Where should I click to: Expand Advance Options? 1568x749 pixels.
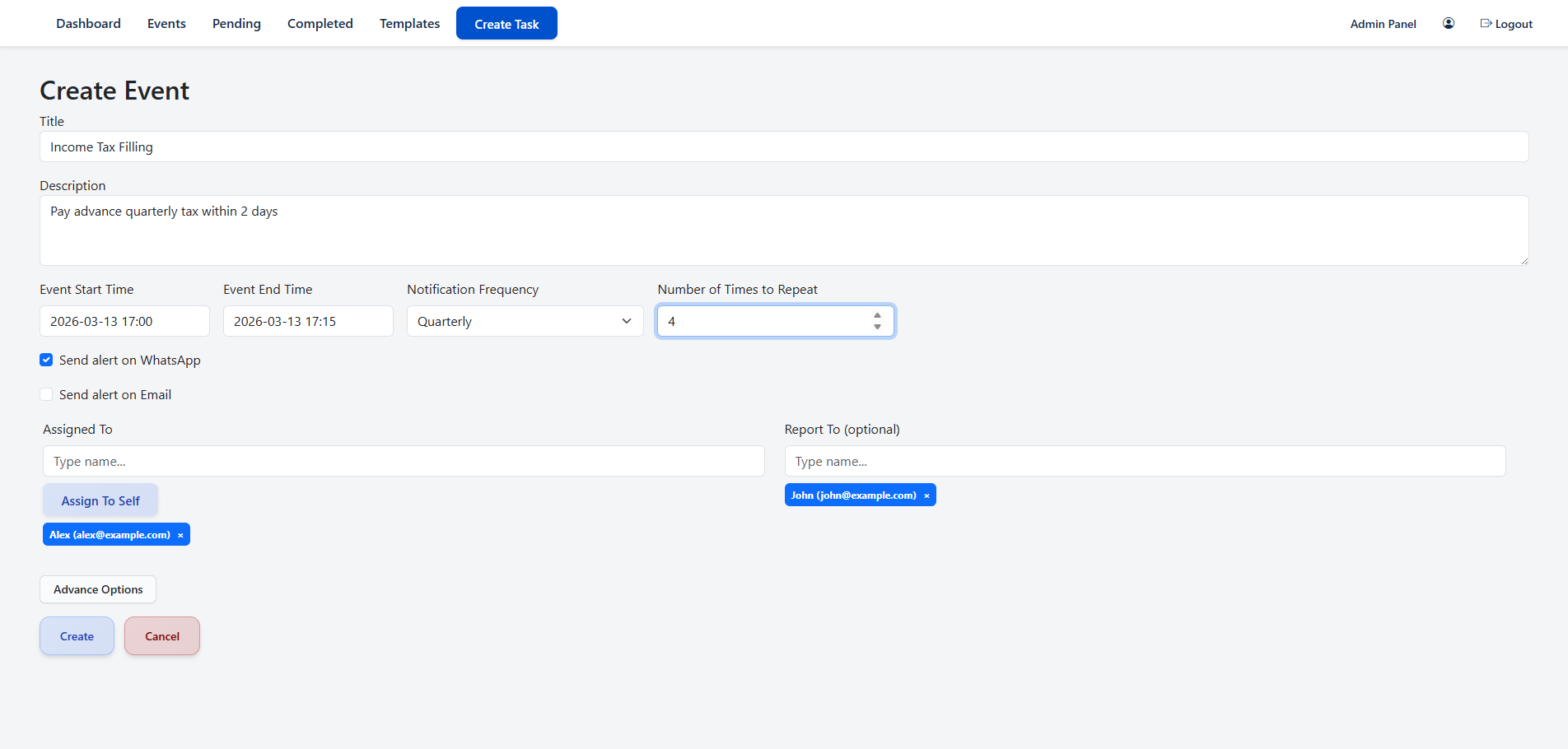(x=98, y=589)
